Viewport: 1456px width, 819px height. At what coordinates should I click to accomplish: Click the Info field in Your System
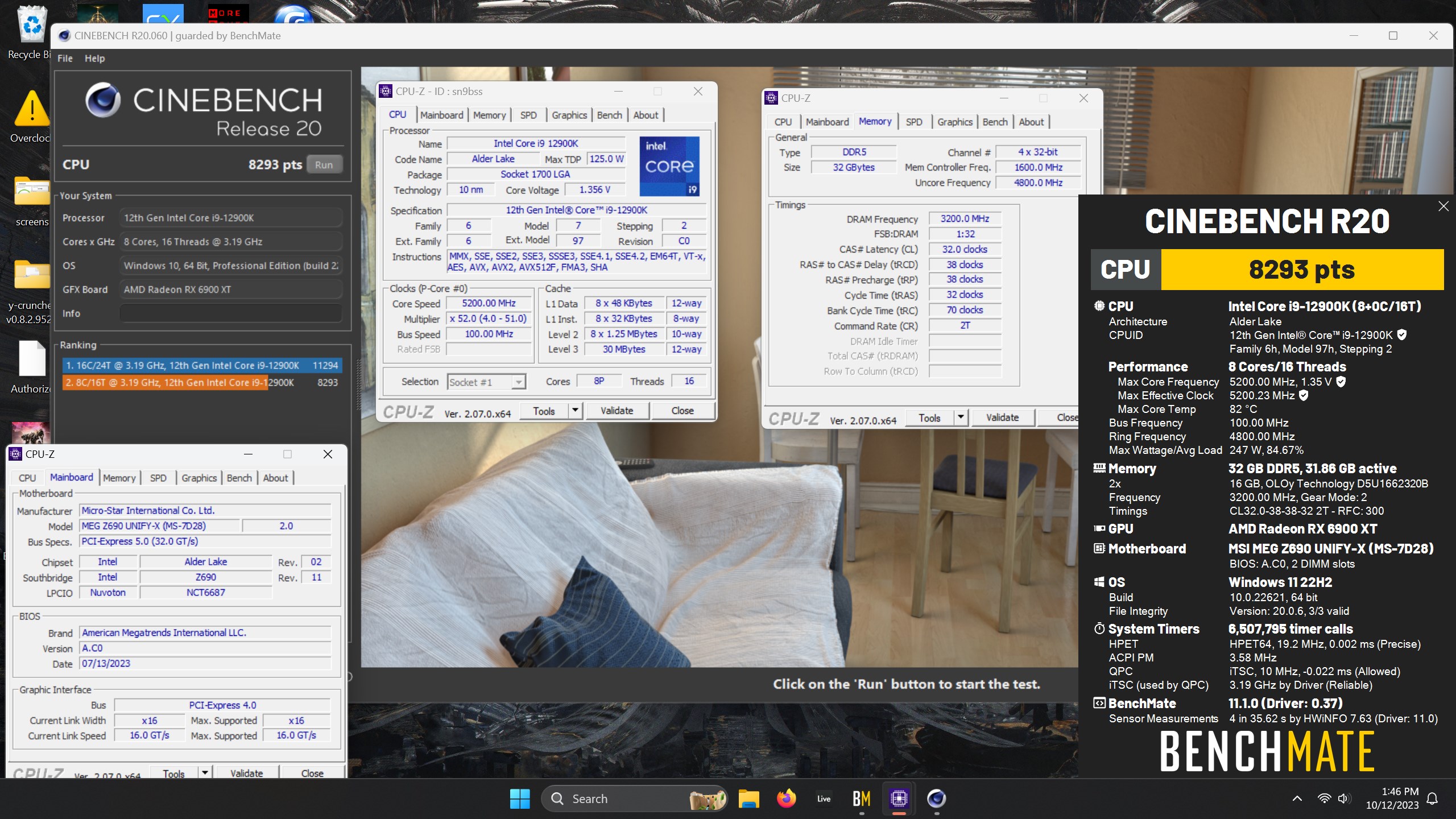tap(231, 313)
